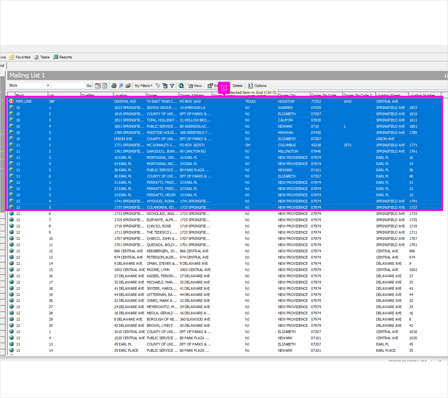448x398 pixels.
Task: Select the 90 CARLTON RD address cell
Action: click(x=192, y=151)
